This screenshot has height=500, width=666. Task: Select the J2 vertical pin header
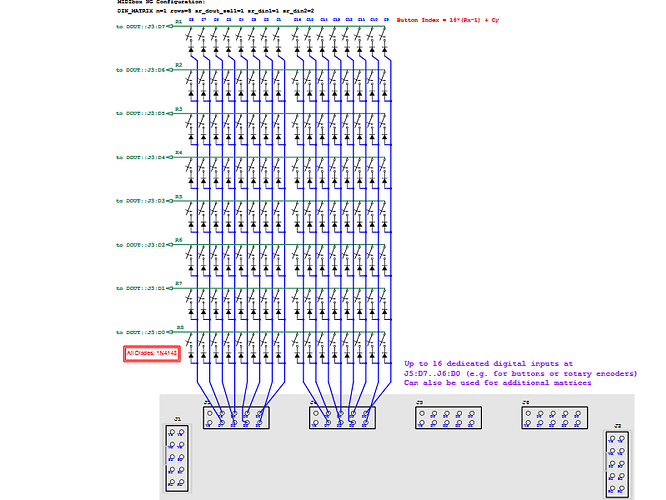click(x=617, y=464)
